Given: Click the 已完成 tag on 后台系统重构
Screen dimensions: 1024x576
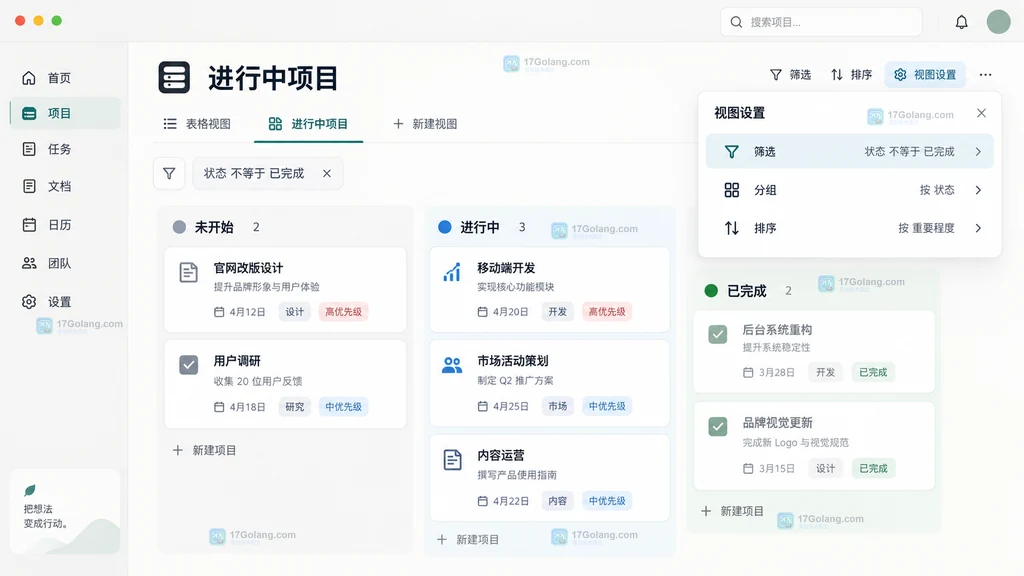Looking at the screenshot, I should tap(873, 372).
